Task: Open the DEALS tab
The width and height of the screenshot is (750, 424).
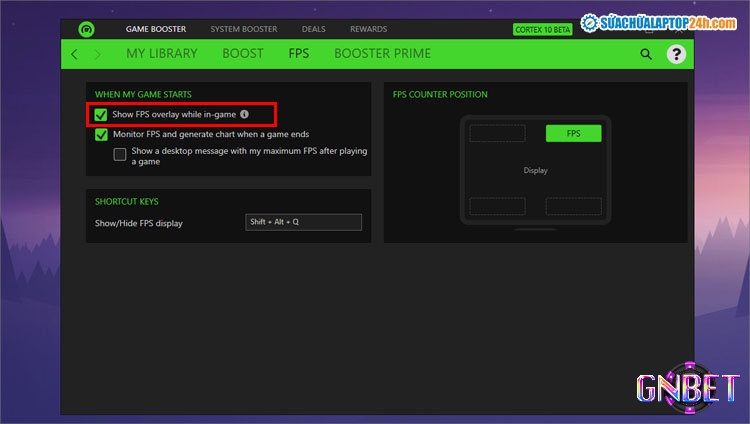Action: click(x=314, y=29)
